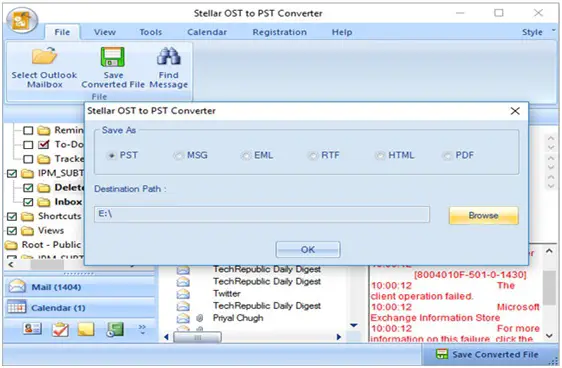
Task: Open Select Outlook Mailbox folder icon
Action: pos(44,56)
